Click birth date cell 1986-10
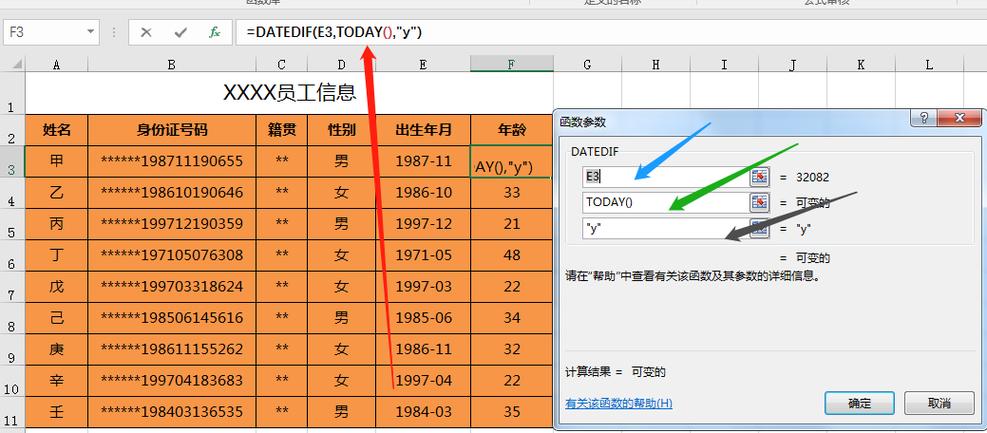 tap(423, 193)
